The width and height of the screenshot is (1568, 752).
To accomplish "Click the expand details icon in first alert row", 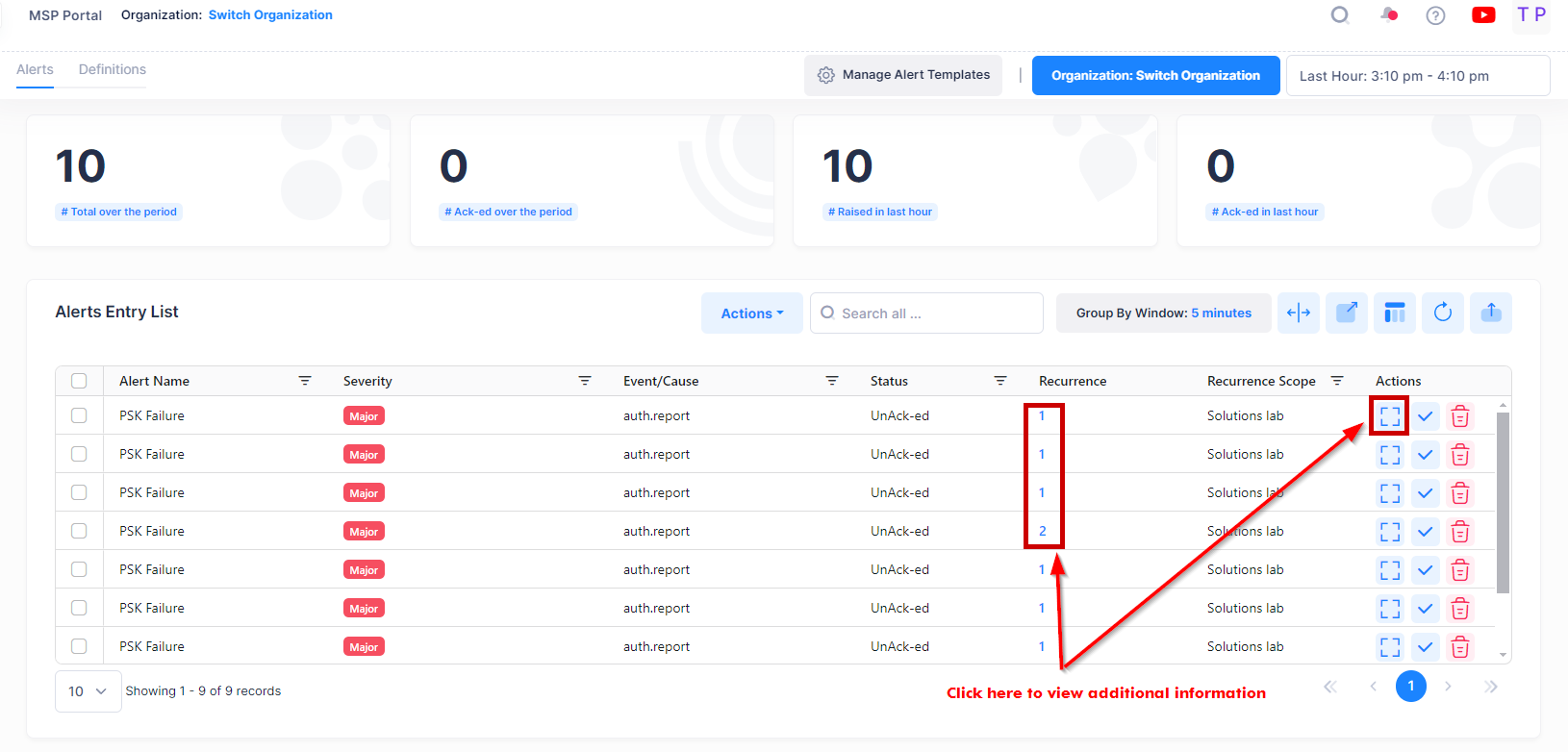I will point(1389,416).
